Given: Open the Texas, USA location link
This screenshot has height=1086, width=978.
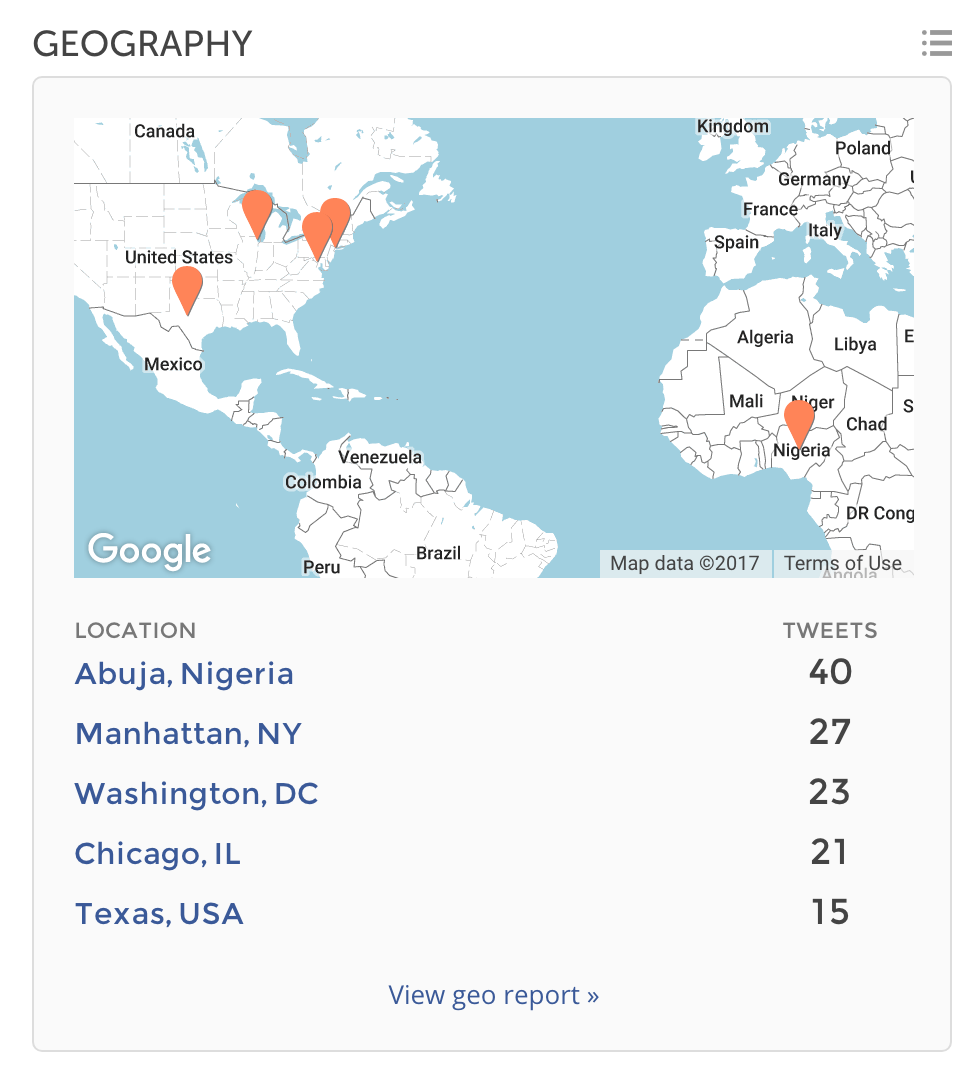Looking at the screenshot, I should 159,913.
